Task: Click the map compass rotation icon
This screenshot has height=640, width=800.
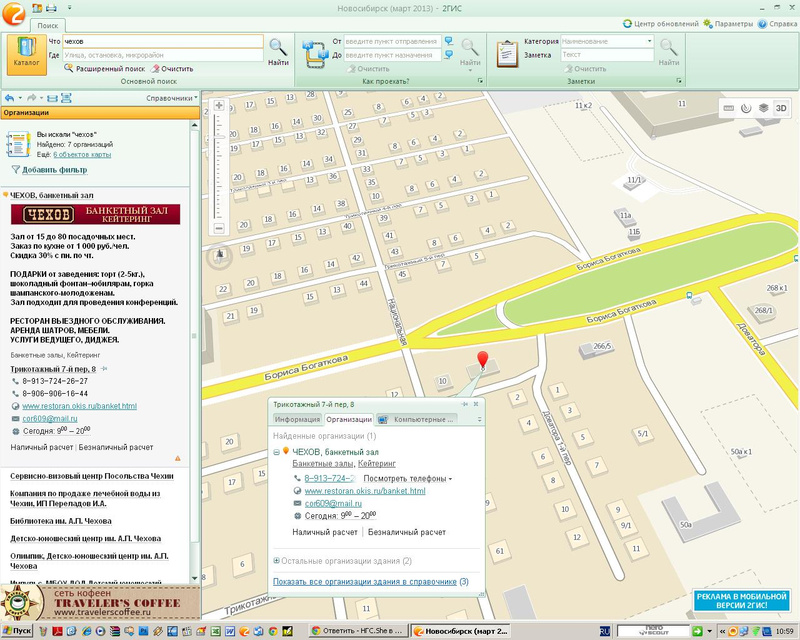Action: click(219, 254)
